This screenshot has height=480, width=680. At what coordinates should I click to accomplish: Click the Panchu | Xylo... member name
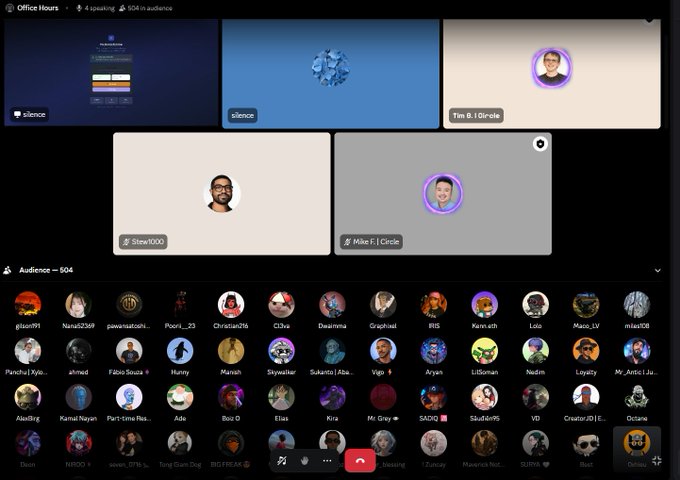tap(26, 372)
